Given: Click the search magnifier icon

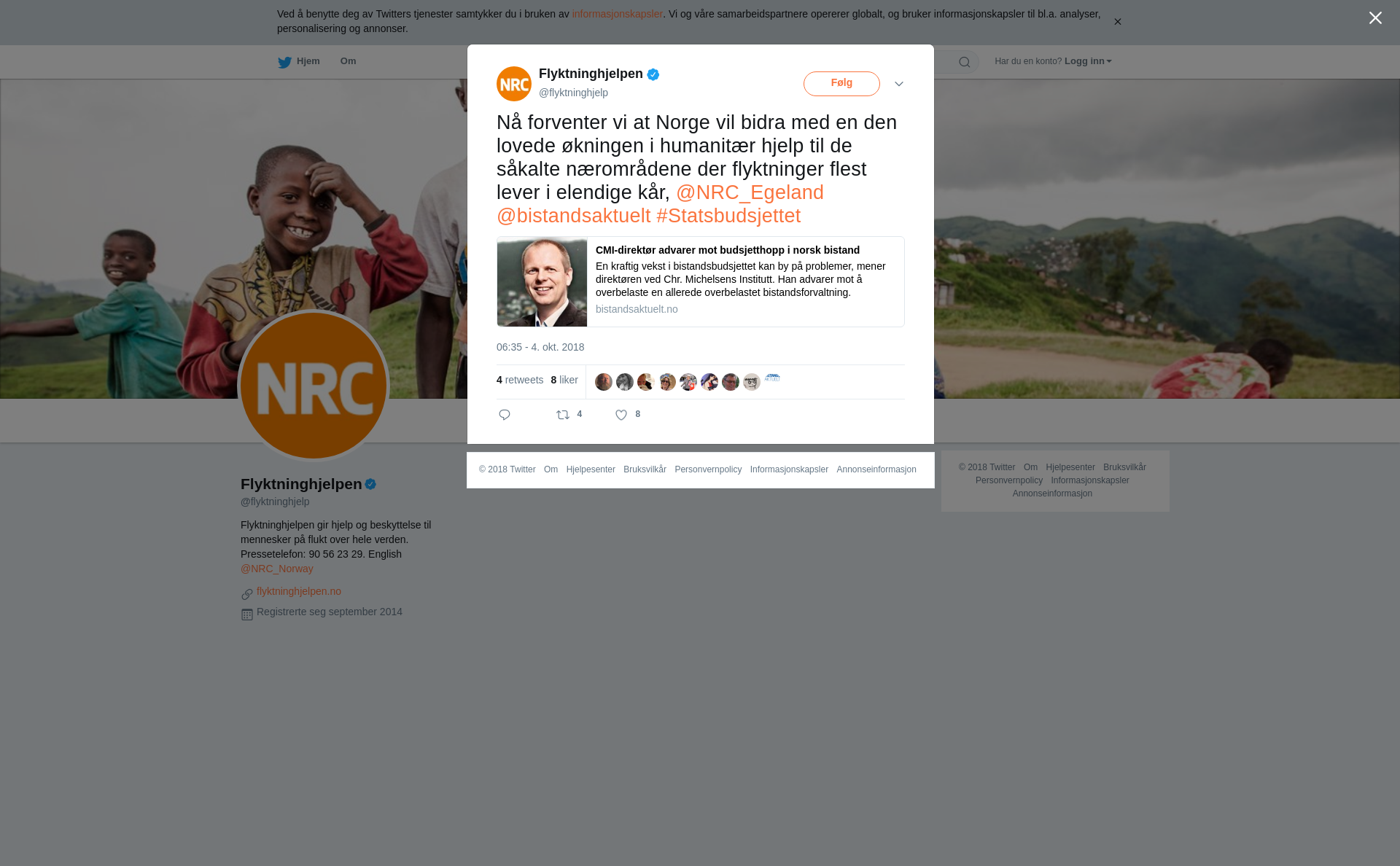Looking at the screenshot, I should pyautogui.click(x=965, y=62).
